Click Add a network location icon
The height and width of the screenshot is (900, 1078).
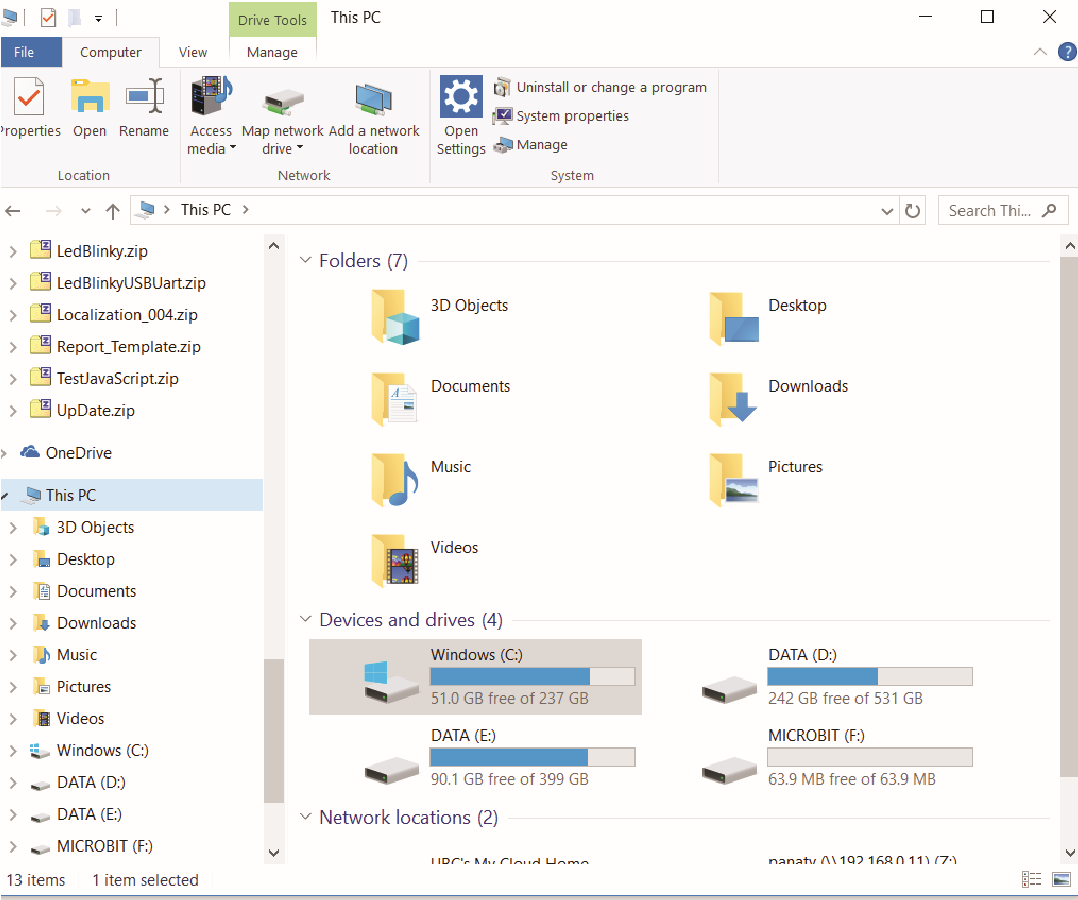click(373, 99)
